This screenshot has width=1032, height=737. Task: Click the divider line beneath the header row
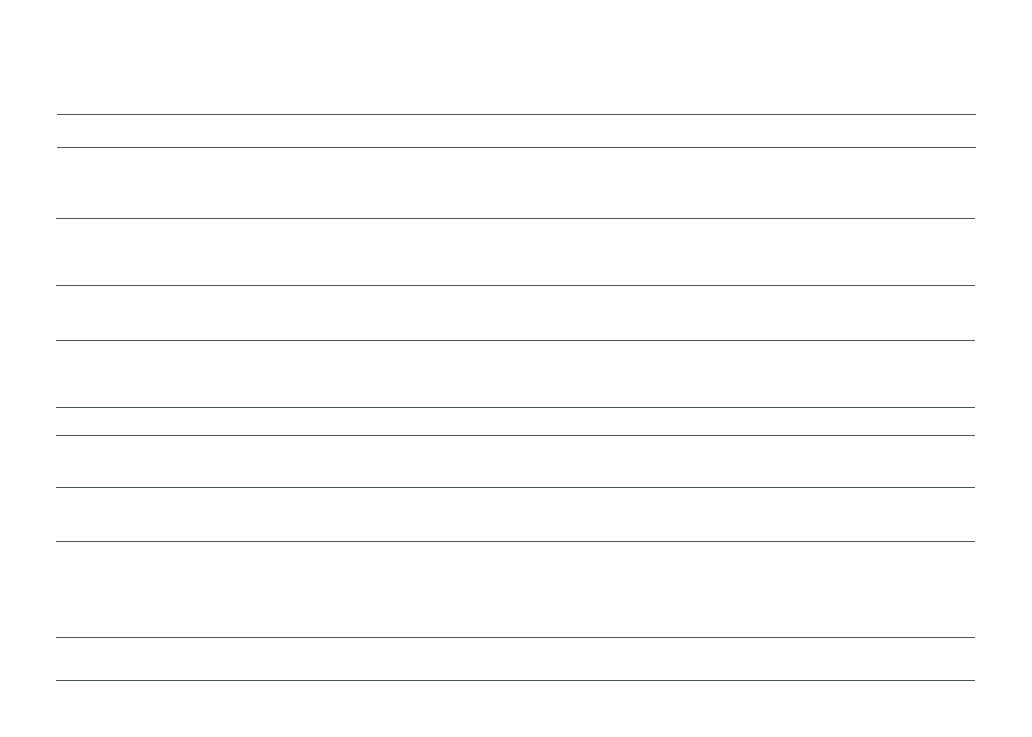(x=516, y=148)
